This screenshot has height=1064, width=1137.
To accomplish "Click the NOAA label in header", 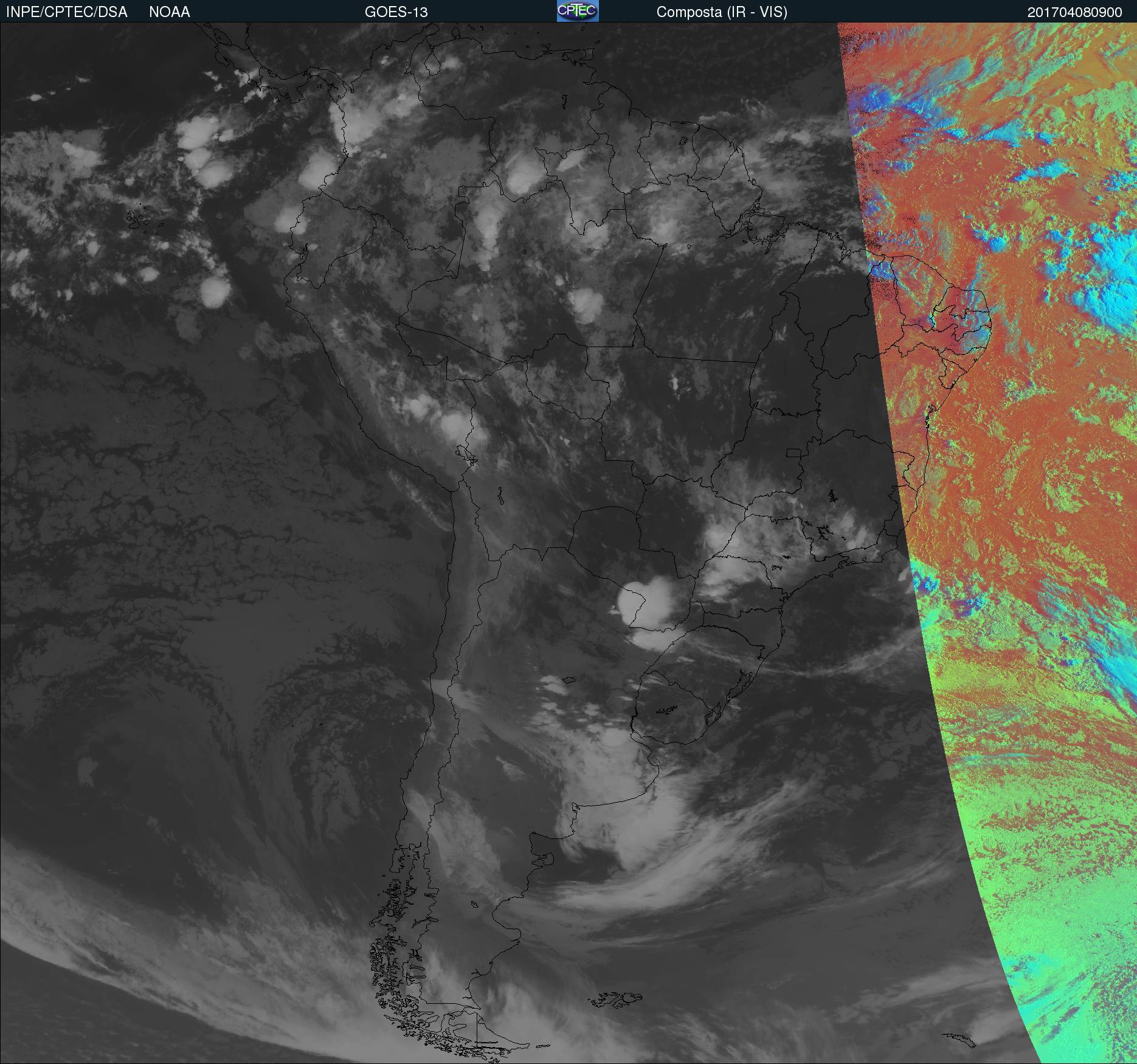I will point(170,12).
